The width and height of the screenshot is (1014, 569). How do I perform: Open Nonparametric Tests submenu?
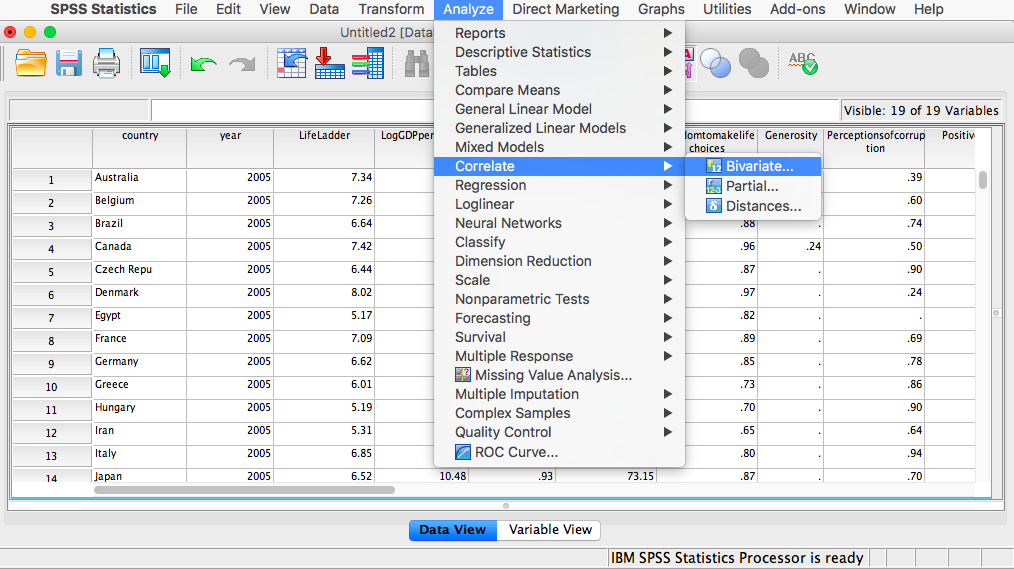tap(559, 299)
